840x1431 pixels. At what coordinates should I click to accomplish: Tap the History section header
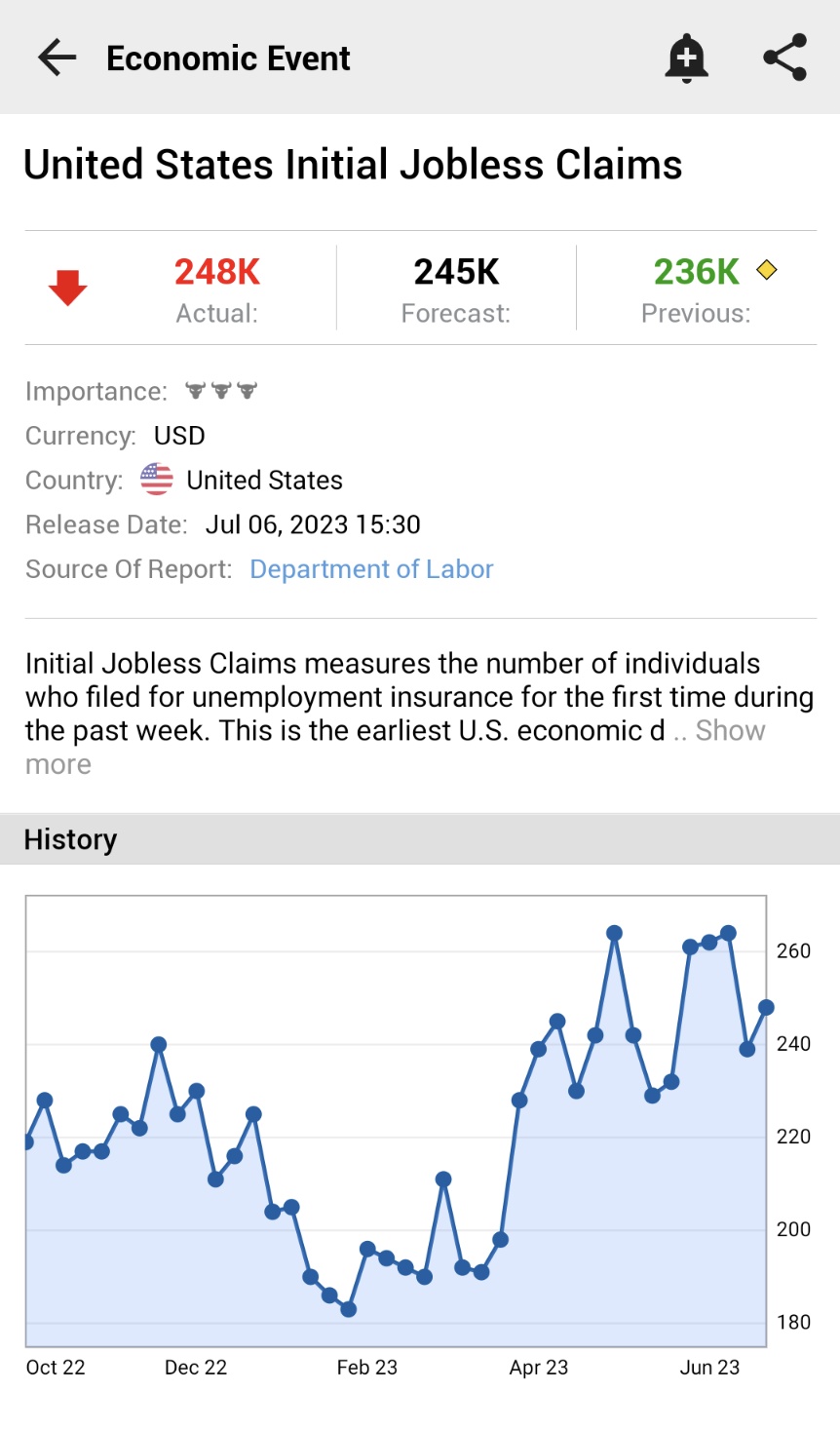(x=70, y=839)
